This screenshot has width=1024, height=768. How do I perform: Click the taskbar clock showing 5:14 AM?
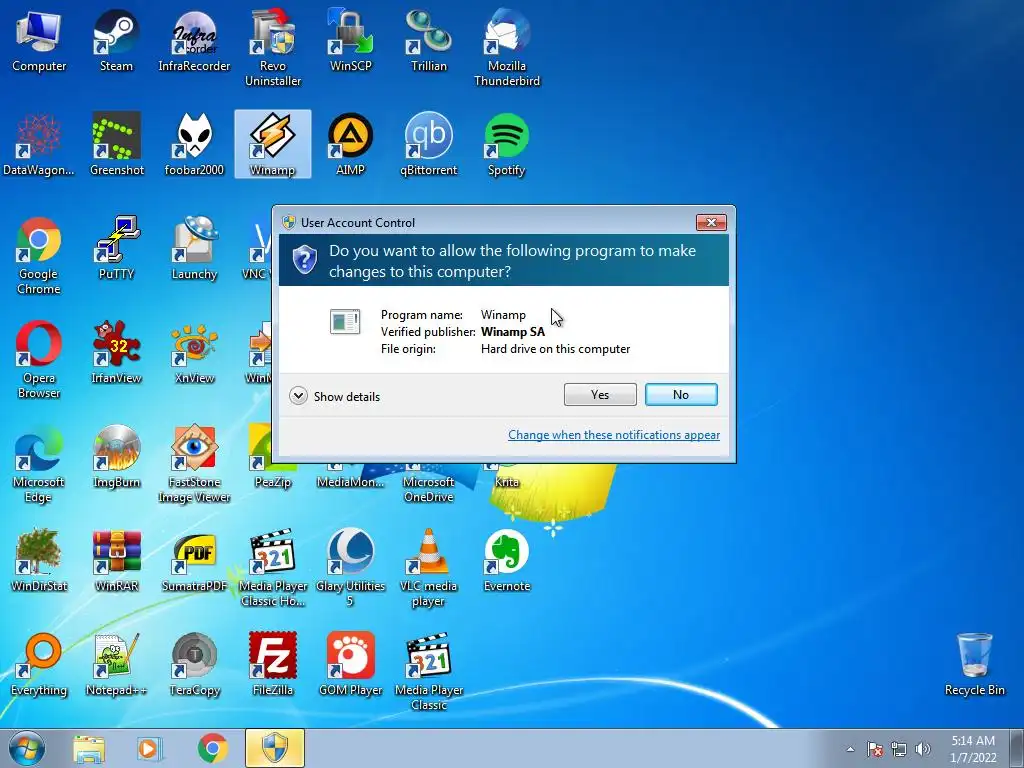973,749
